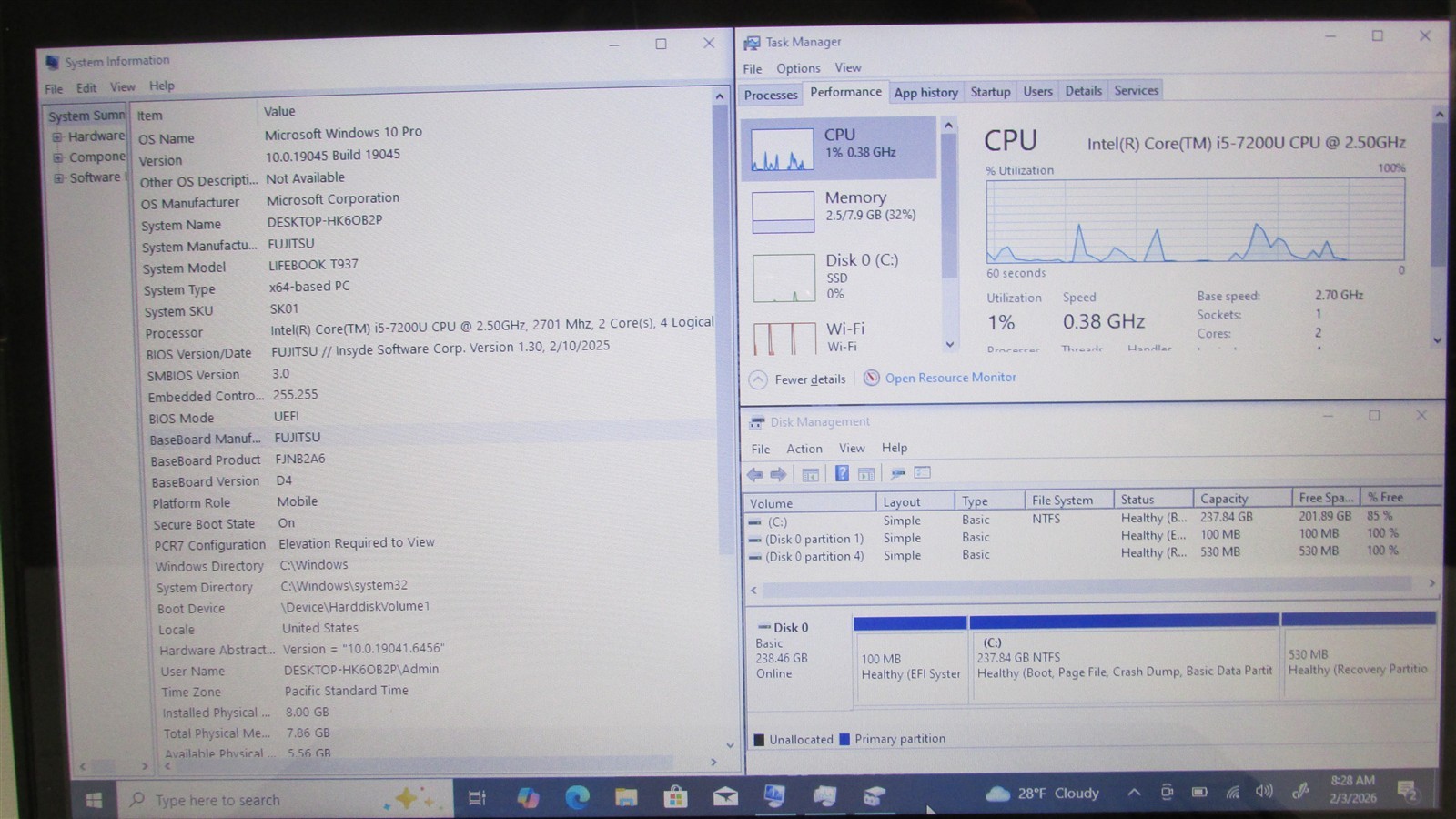Click the Show/Hide Console Tree toolbar icon
Image resolution: width=1456 pixels, height=819 pixels.
click(x=810, y=474)
